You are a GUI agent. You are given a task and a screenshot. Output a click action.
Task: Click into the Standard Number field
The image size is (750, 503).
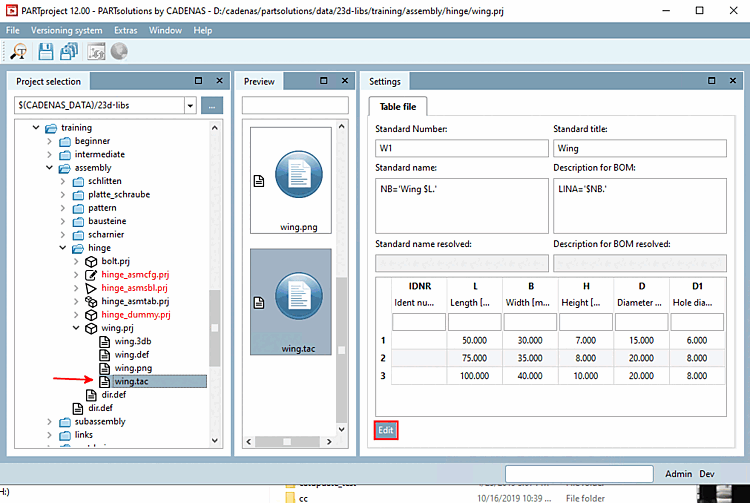(x=459, y=149)
